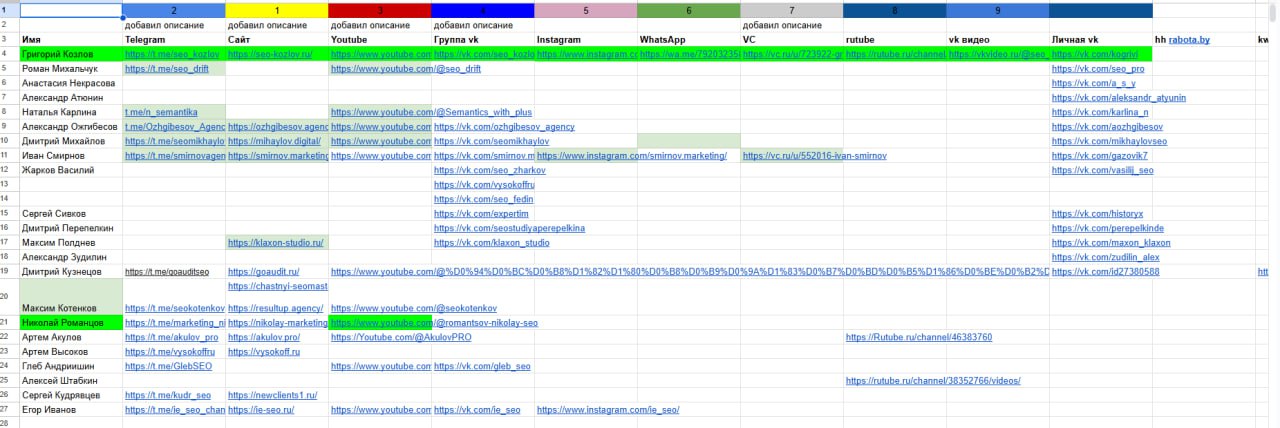Open the vk.com/historyx personal link
This screenshot has width=1280, height=428.
pos(1097,214)
